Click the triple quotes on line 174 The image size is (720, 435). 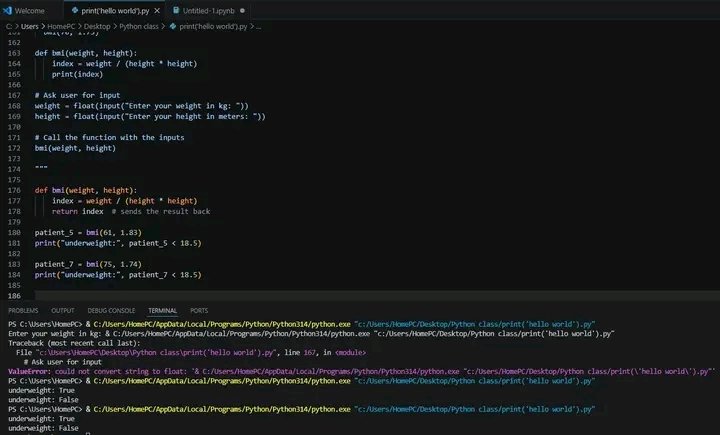41,168
